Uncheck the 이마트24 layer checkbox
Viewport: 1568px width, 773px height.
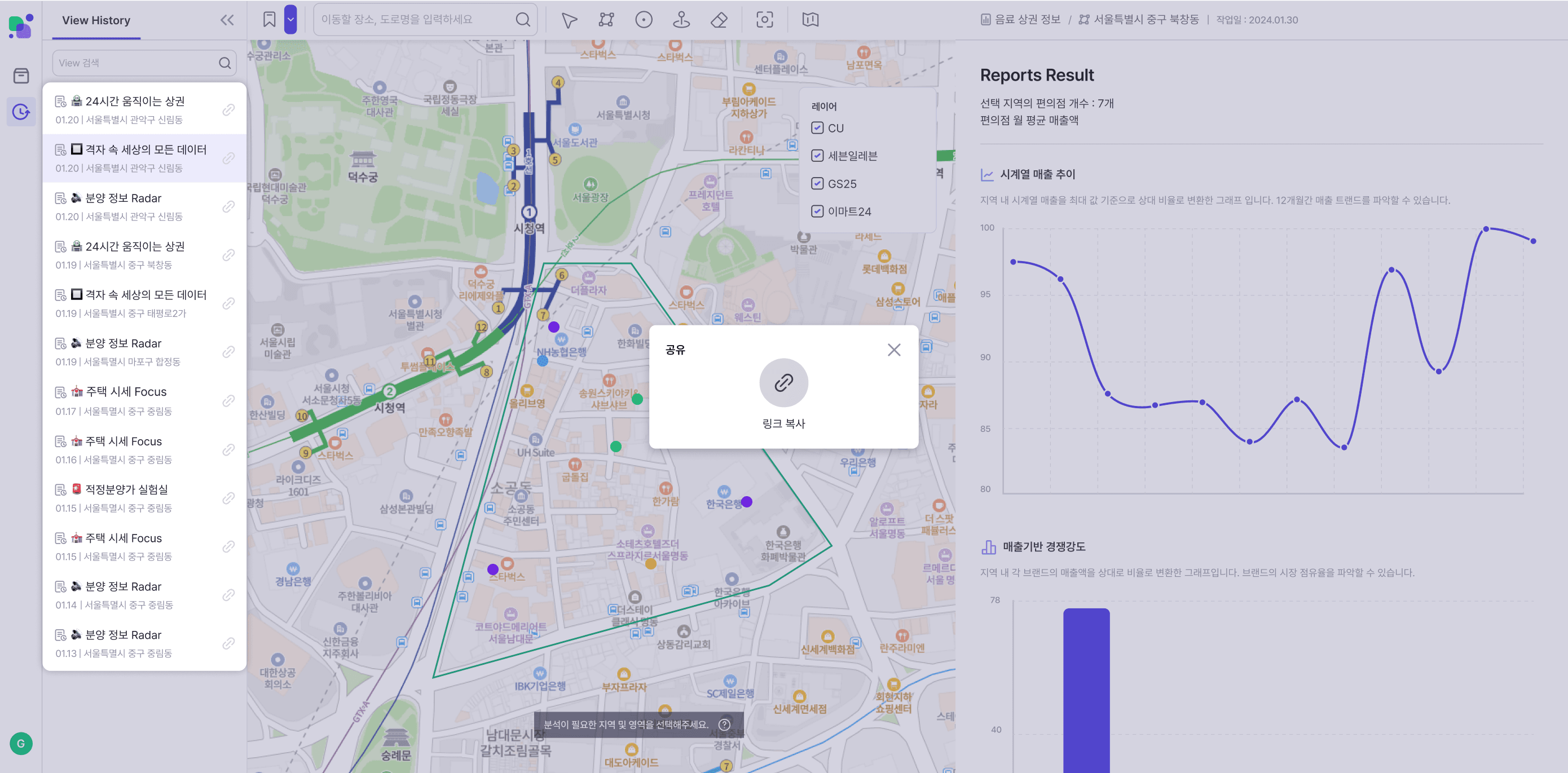[817, 211]
